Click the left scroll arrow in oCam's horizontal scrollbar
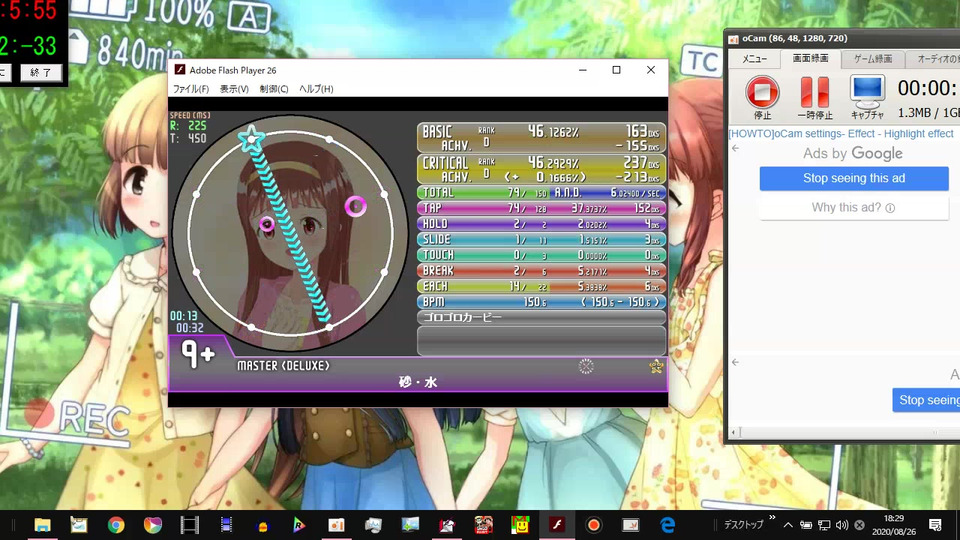 [733, 432]
